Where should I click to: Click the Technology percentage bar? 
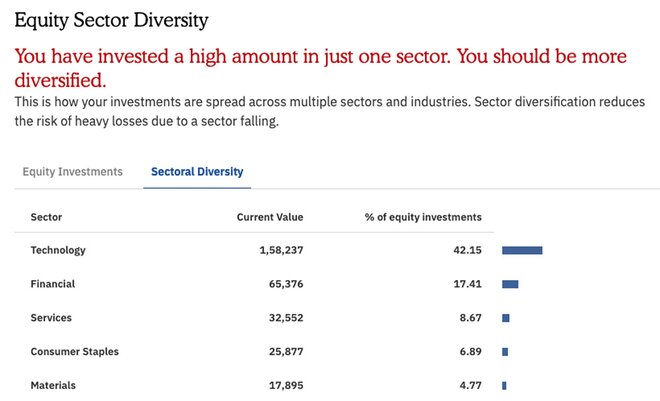(x=522, y=250)
